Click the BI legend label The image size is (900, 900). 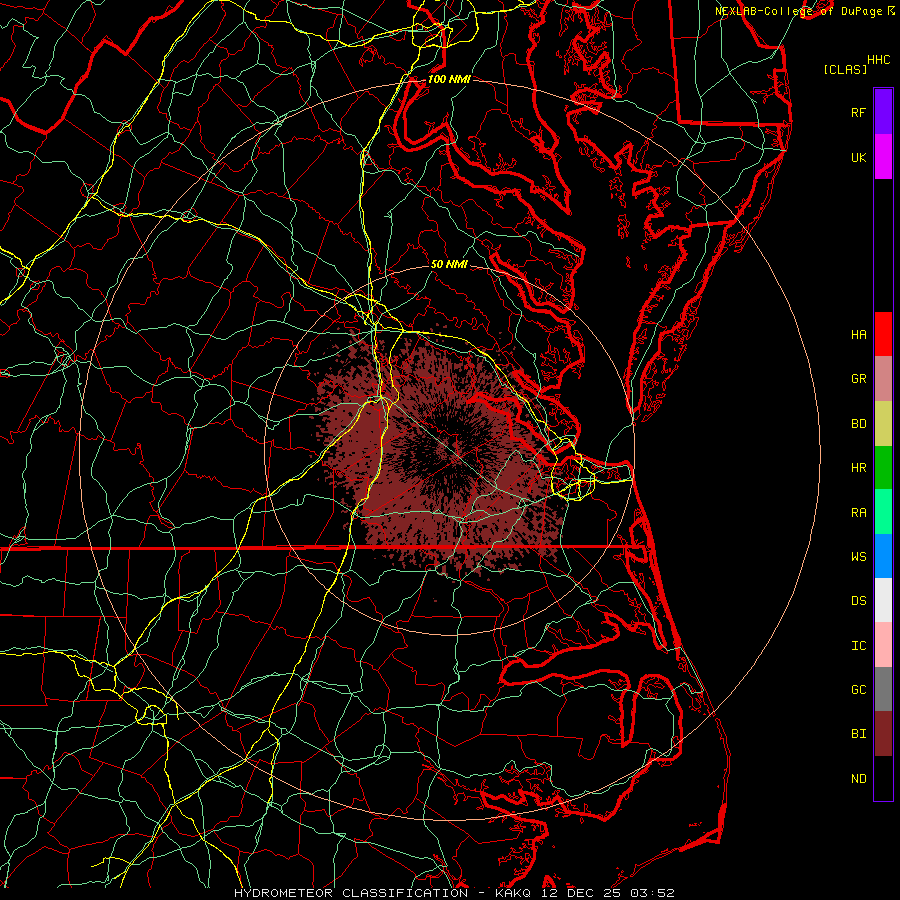(858, 734)
